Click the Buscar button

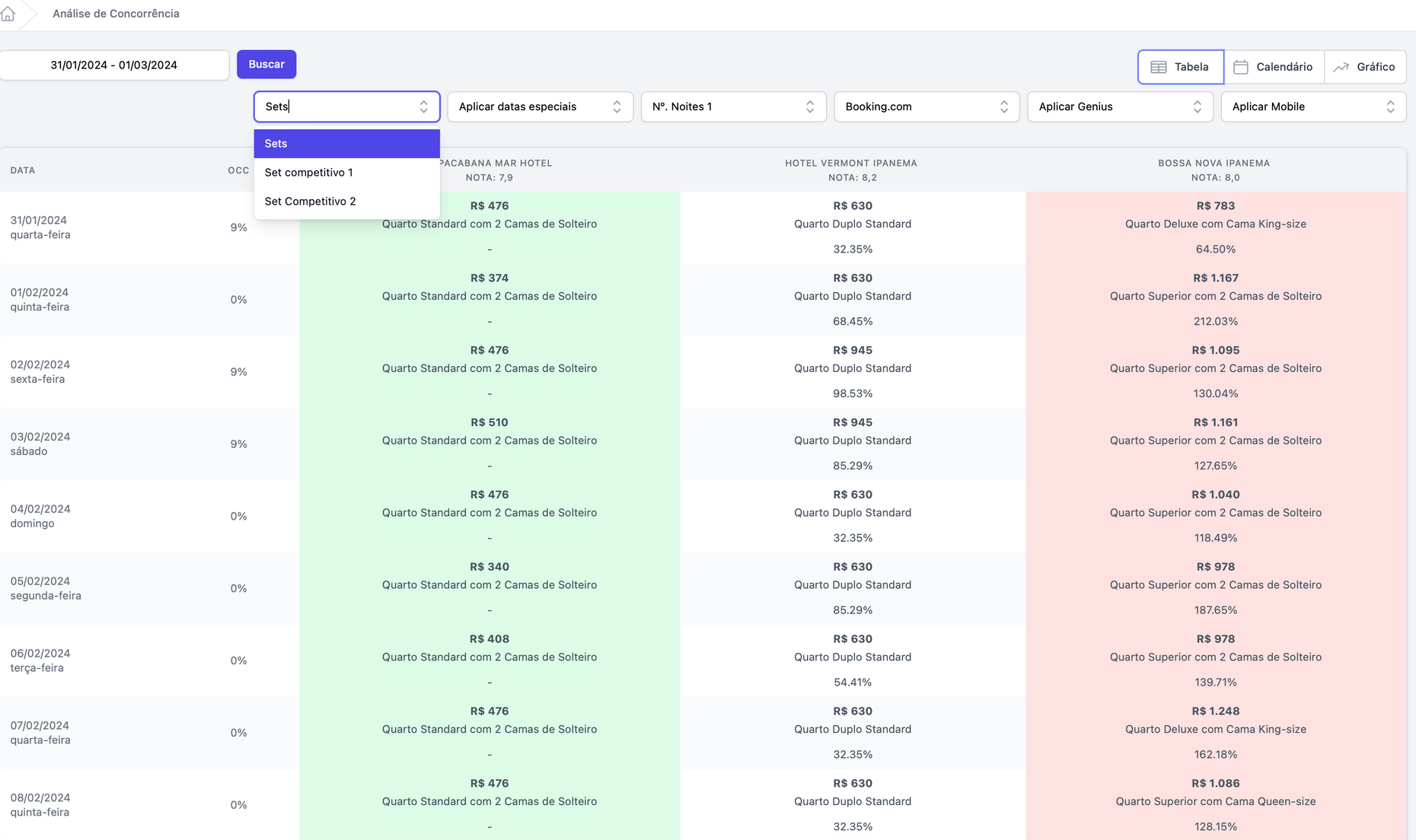(x=266, y=65)
